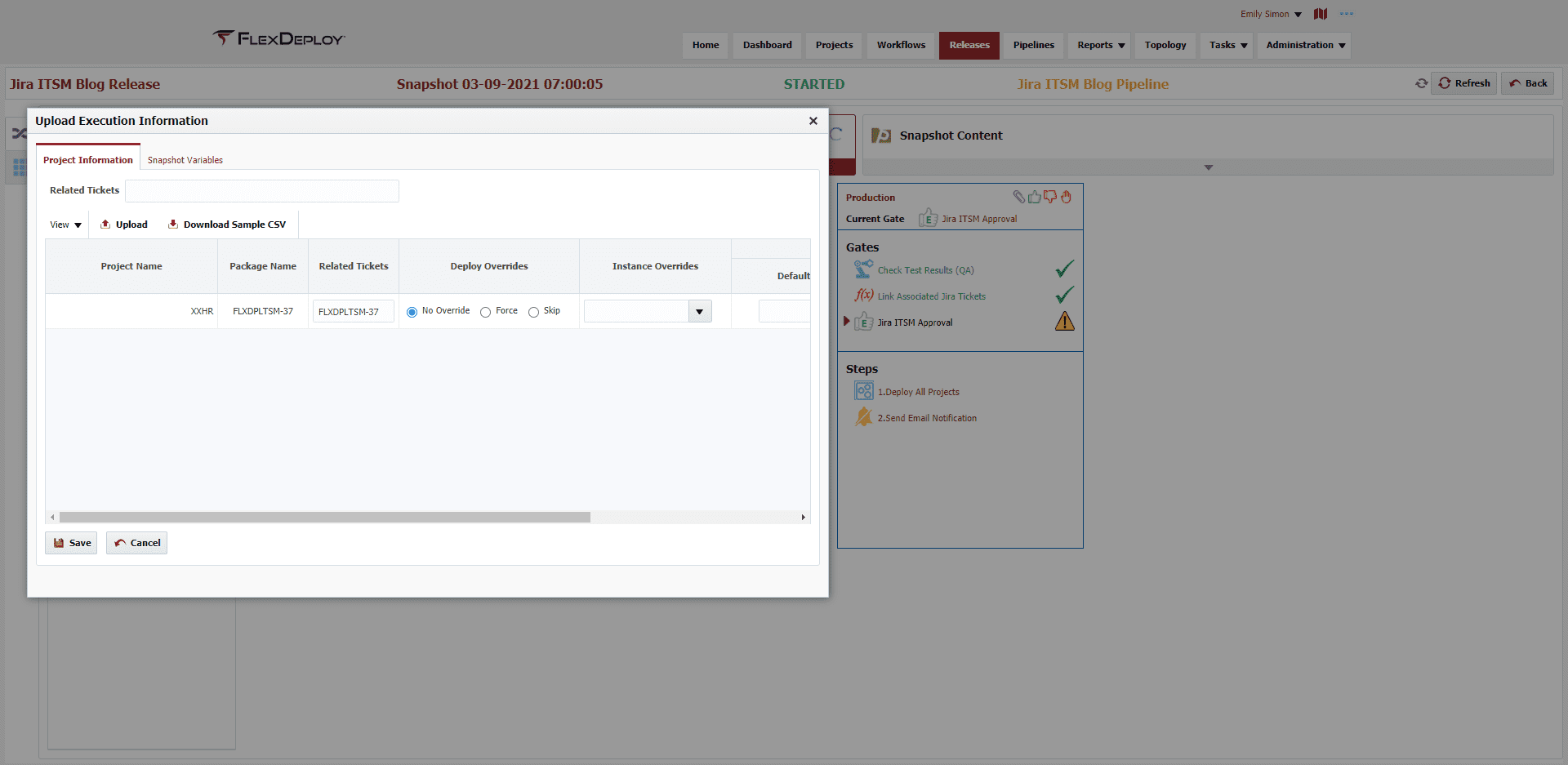The image size is (1568, 765).
Task: Expand the Snapshot Content panel arrow
Action: click(x=1209, y=167)
